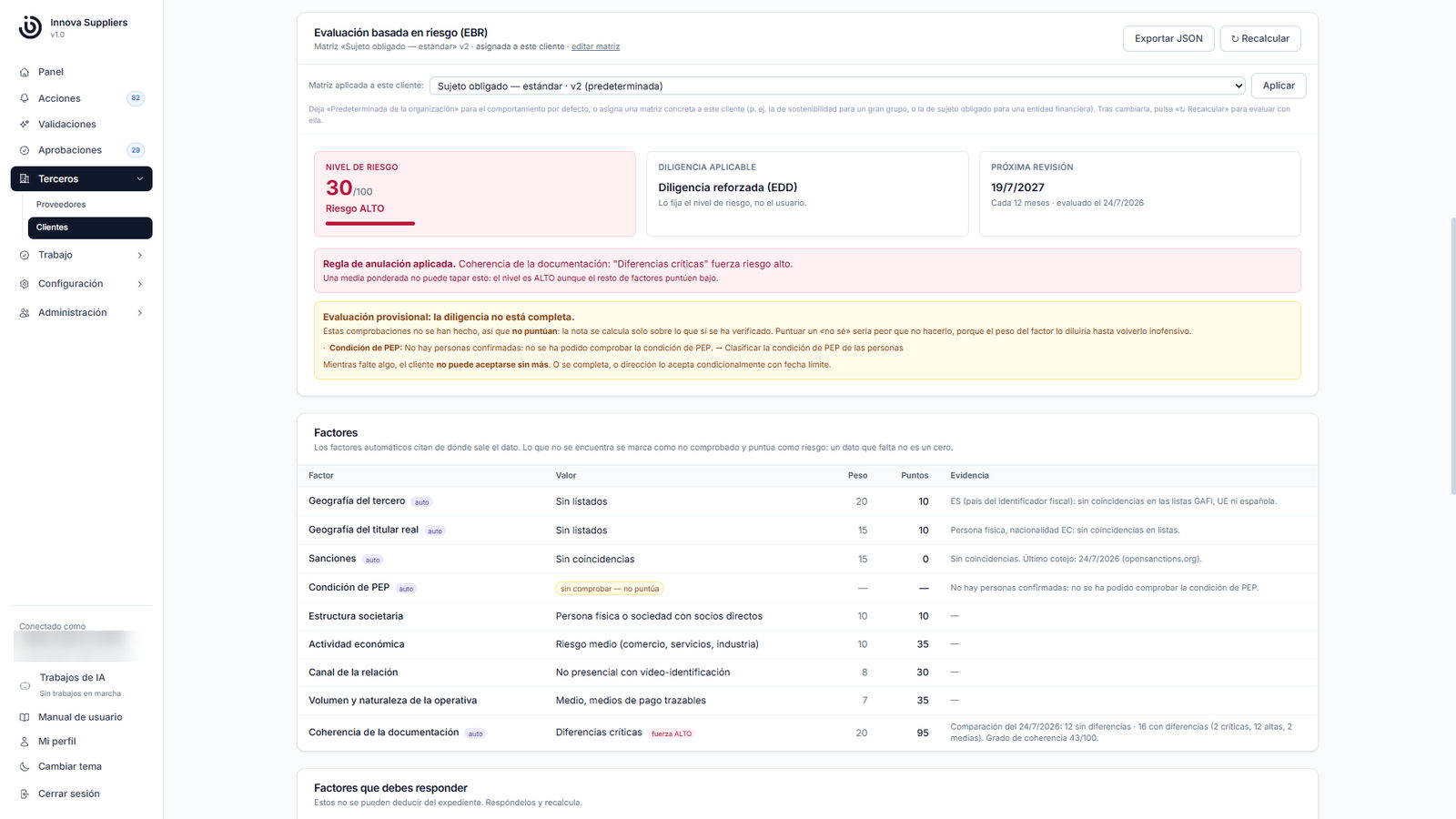Open Mi perfil page

[56, 742]
